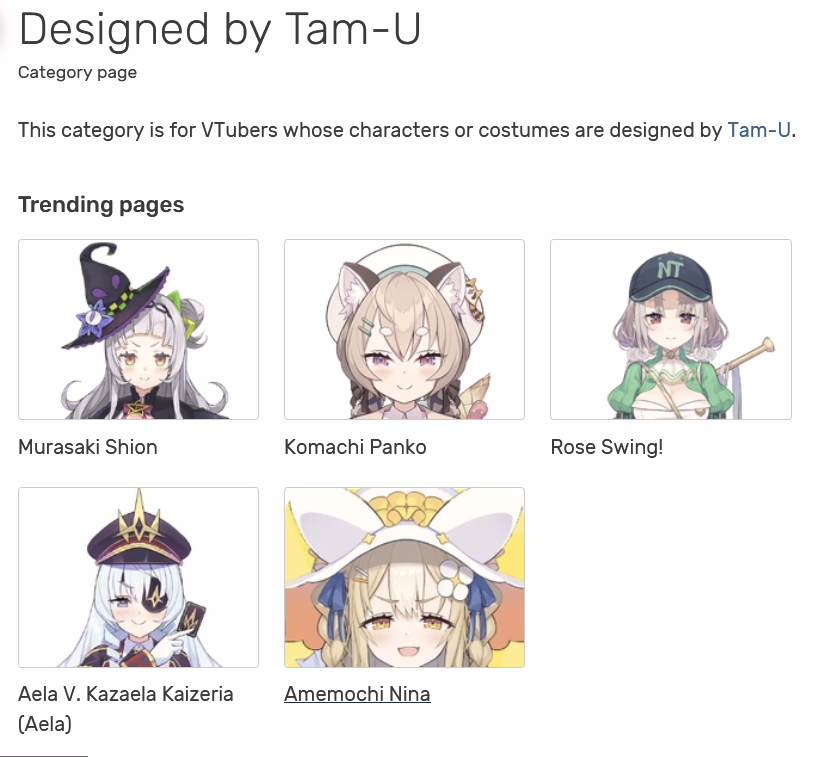Image resolution: width=818 pixels, height=757 pixels.
Task: Follow the Tam-U link in the description
Action: pos(759,130)
